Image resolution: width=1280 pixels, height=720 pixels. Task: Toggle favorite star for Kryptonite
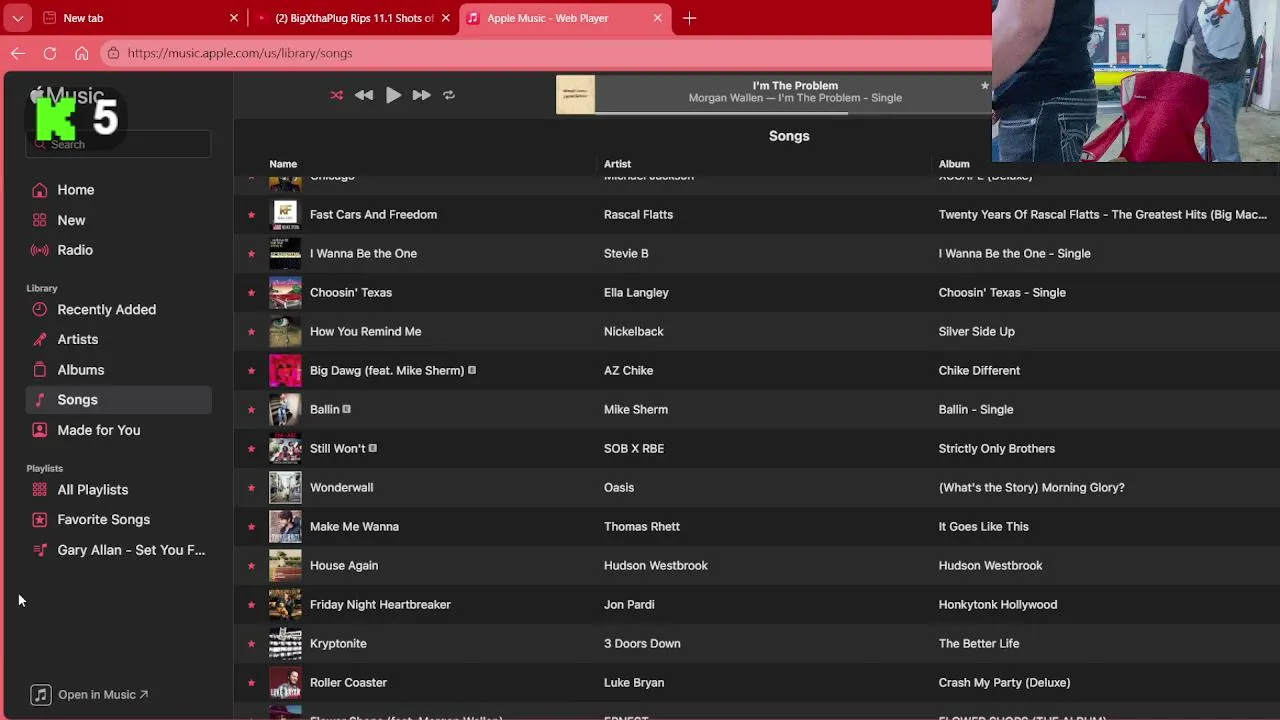(x=251, y=644)
